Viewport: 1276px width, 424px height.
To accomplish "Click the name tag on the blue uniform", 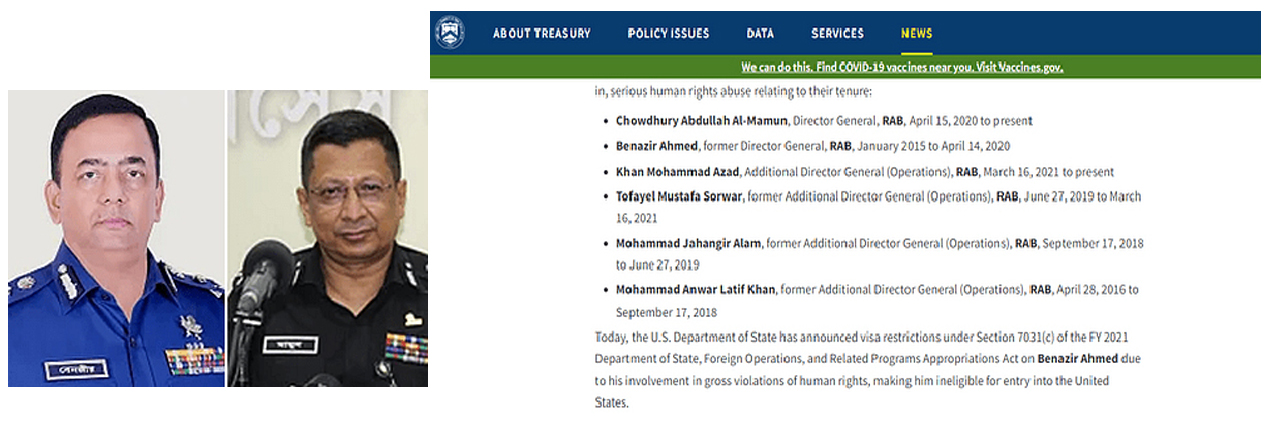I will click(77, 368).
